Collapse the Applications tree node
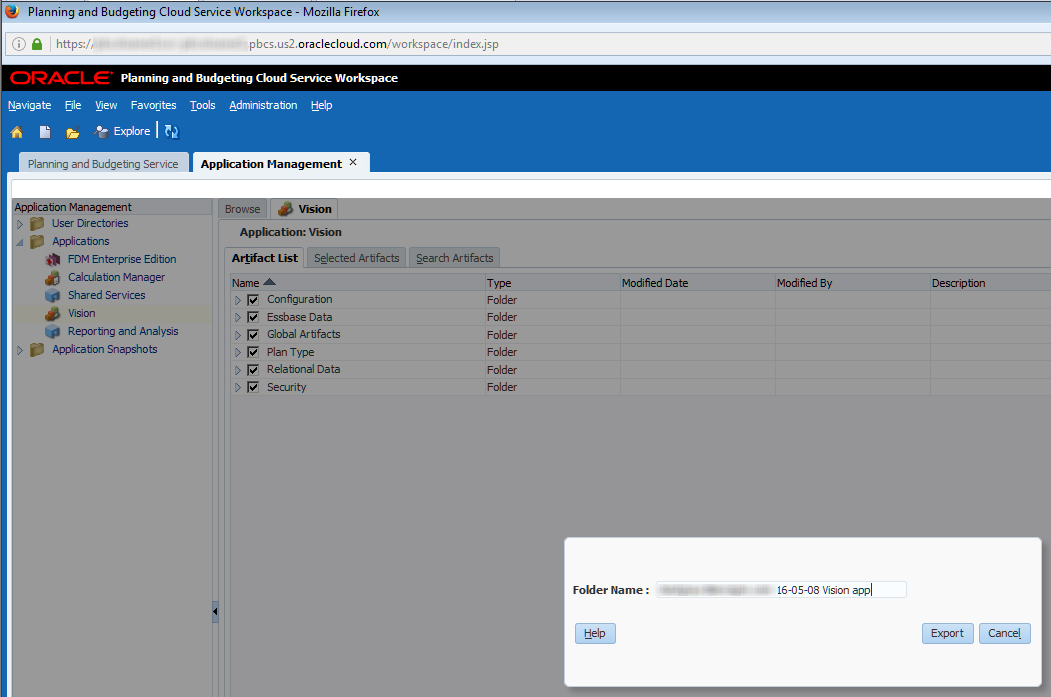1051x697 pixels. pyautogui.click(x=20, y=242)
